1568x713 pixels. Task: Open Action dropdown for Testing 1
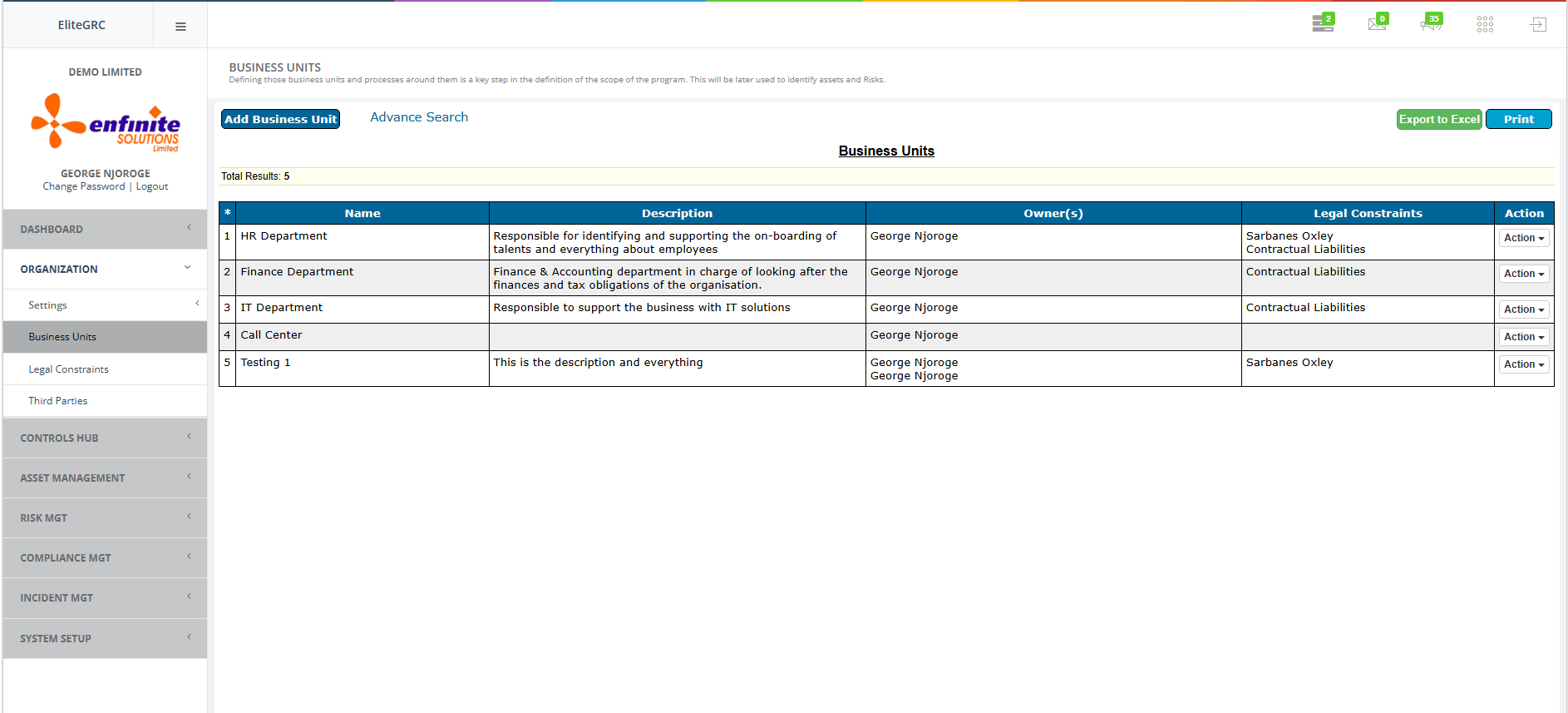[1524, 364]
